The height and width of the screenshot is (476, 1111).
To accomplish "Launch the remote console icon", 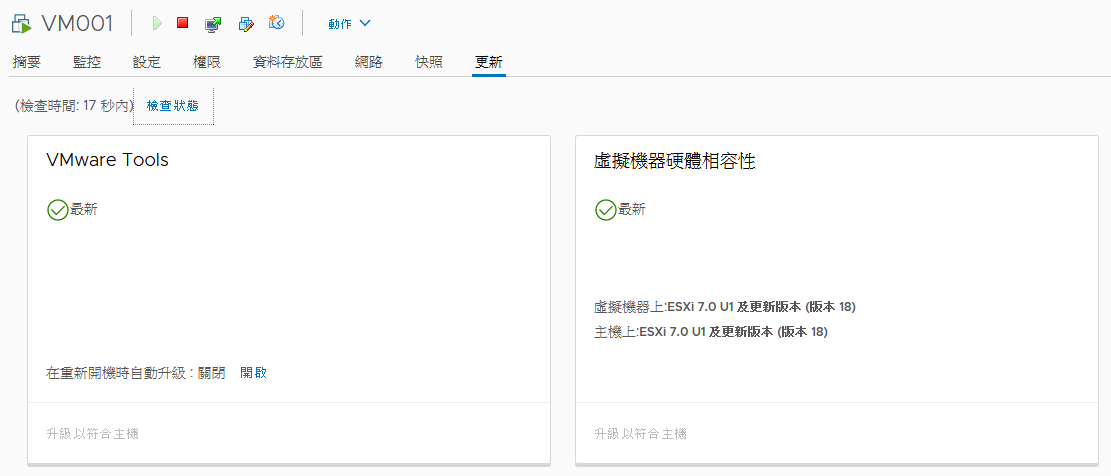I will tap(213, 24).
